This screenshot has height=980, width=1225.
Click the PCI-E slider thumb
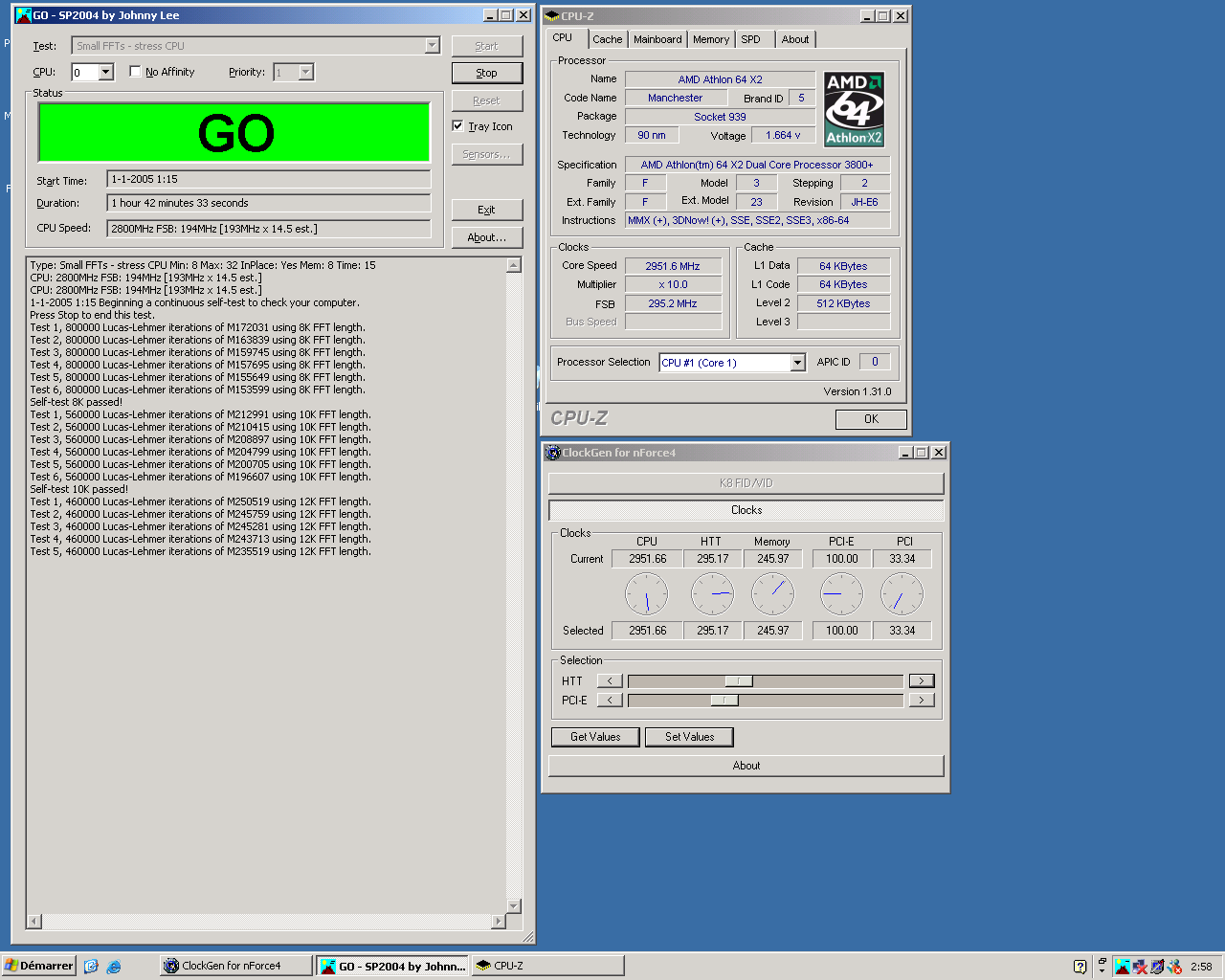[x=724, y=701]
